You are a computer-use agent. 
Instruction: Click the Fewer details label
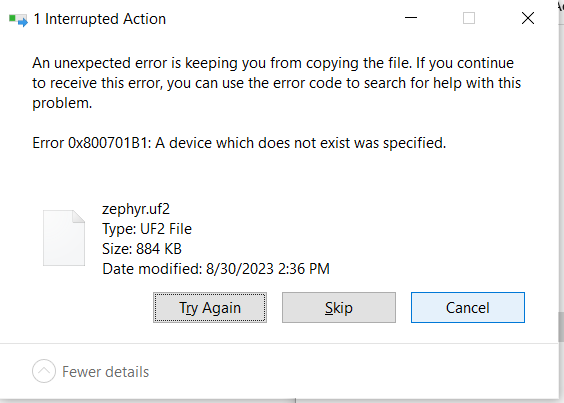(105, 372)
